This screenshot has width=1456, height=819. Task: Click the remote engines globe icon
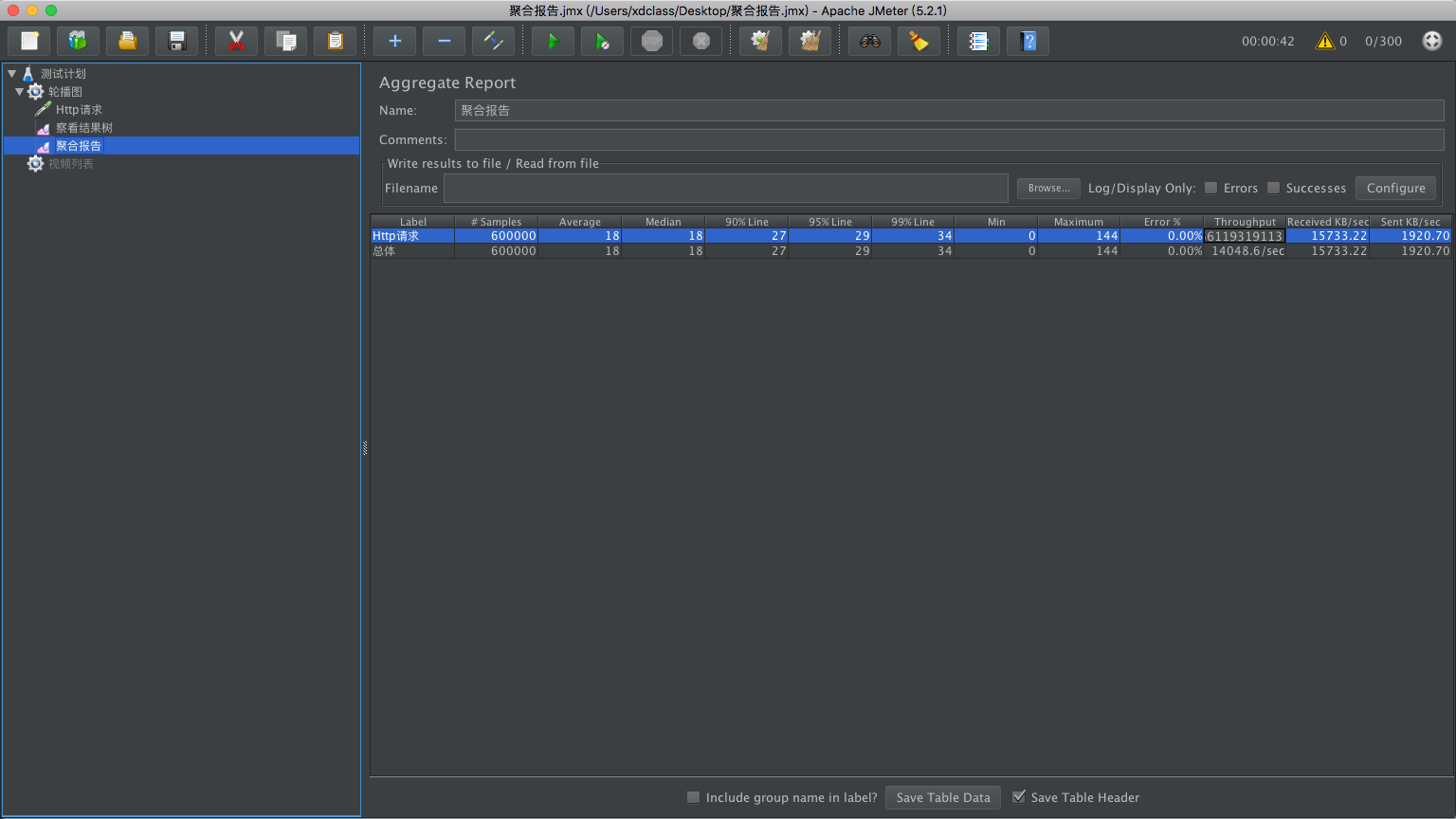1432,41
